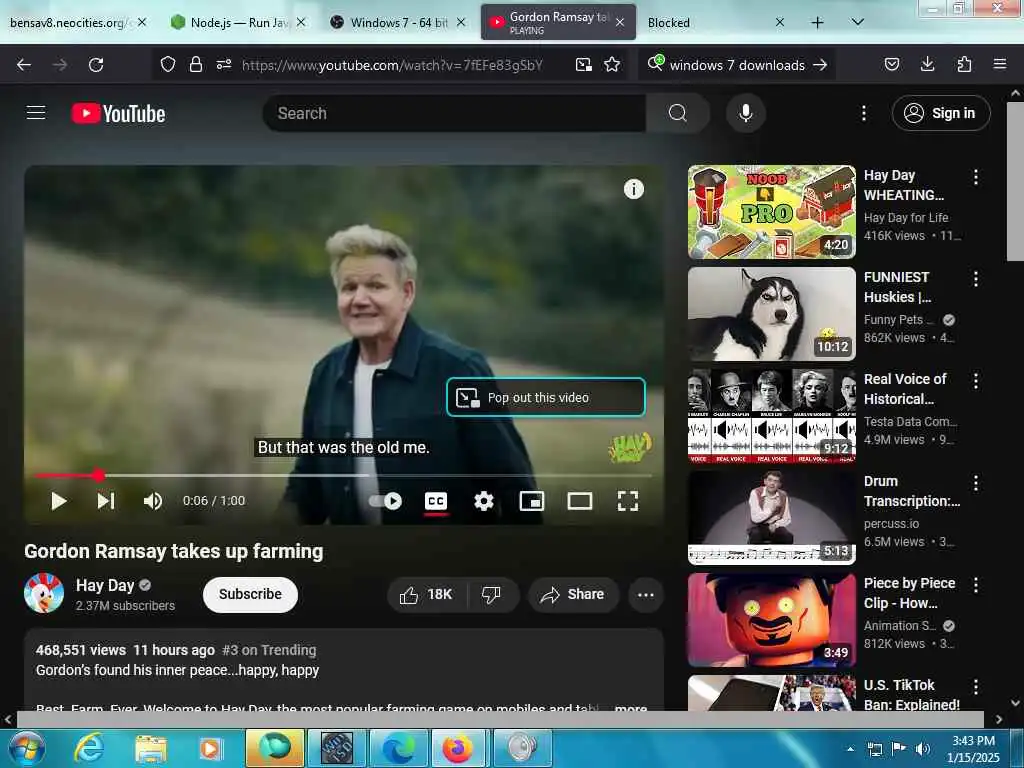Image resolution: width=1024 pixels, height=768 pixels.
Task: Open Drum Transcription video title
Action: point(912,491)
